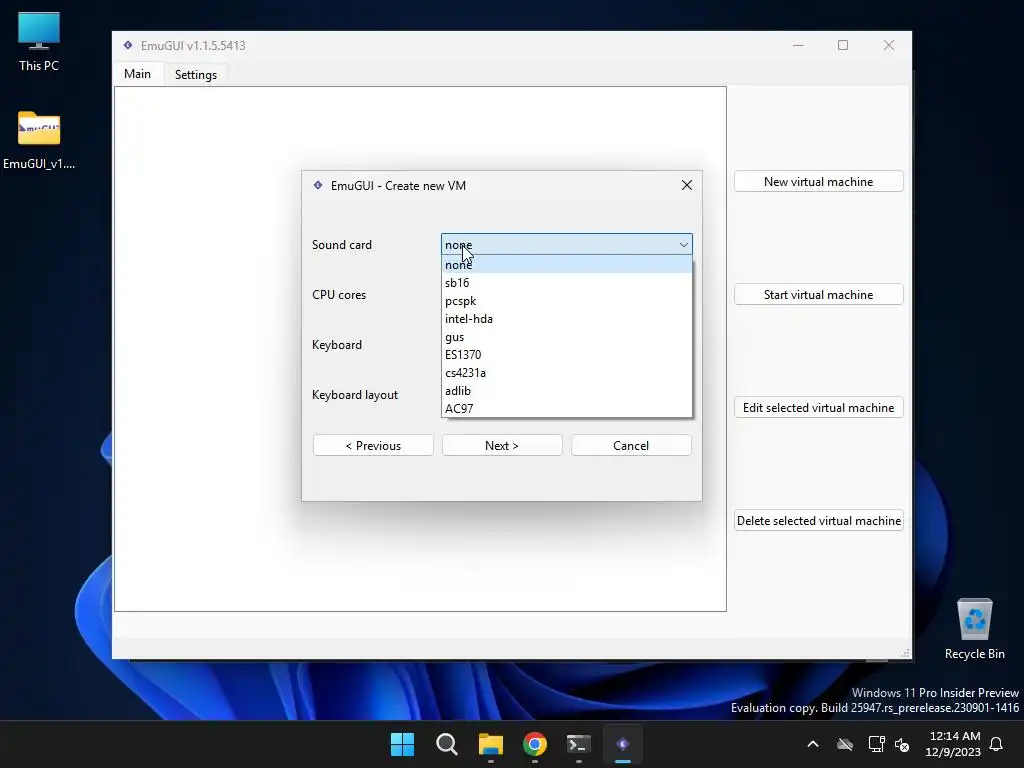Open the Windows Start menu
Image resolution: width=1024 pixels, height=768 pixels.
[402, 744]
